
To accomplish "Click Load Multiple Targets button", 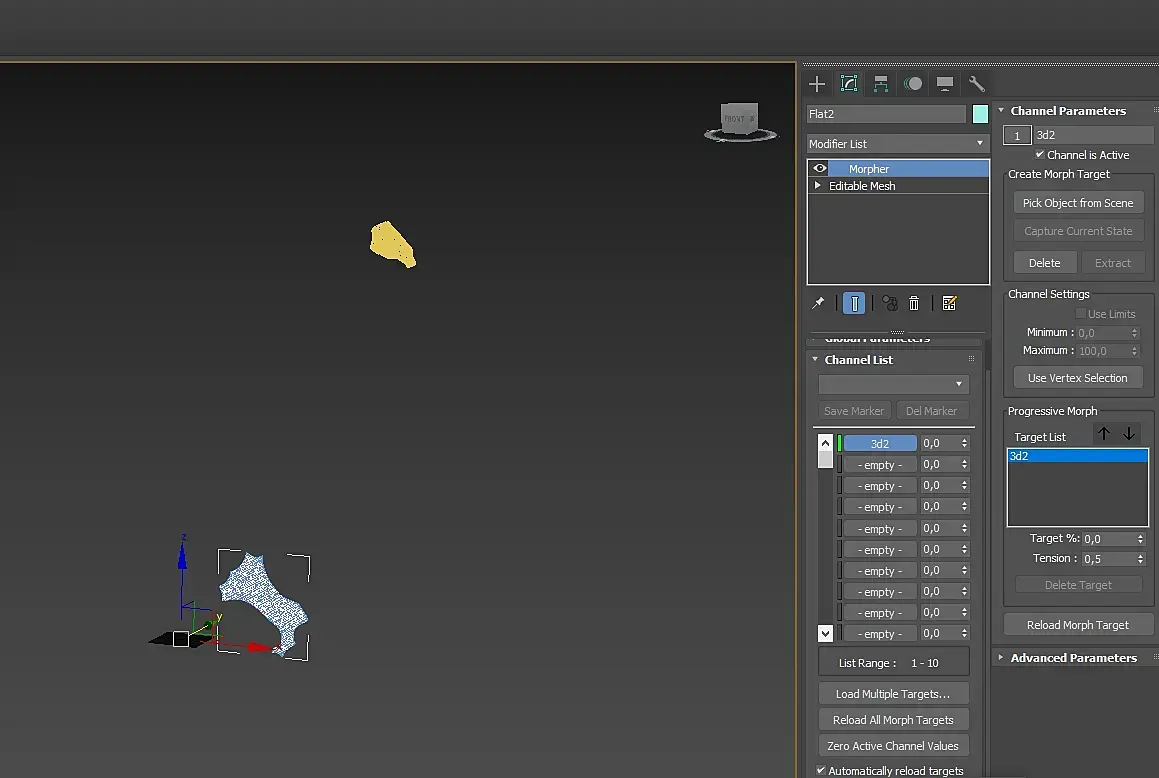I will point(893,694).
